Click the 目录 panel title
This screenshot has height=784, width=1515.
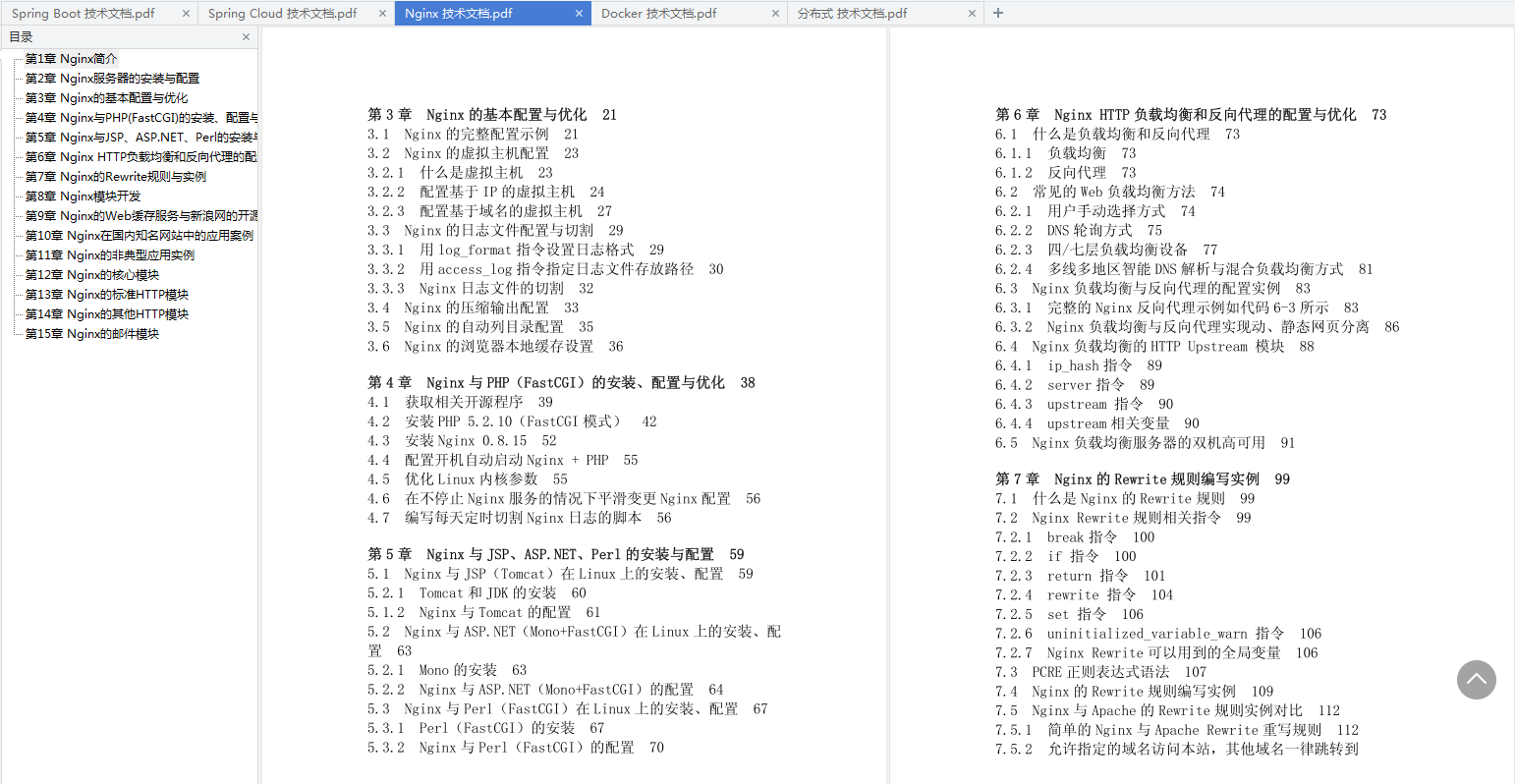point(21,37)
